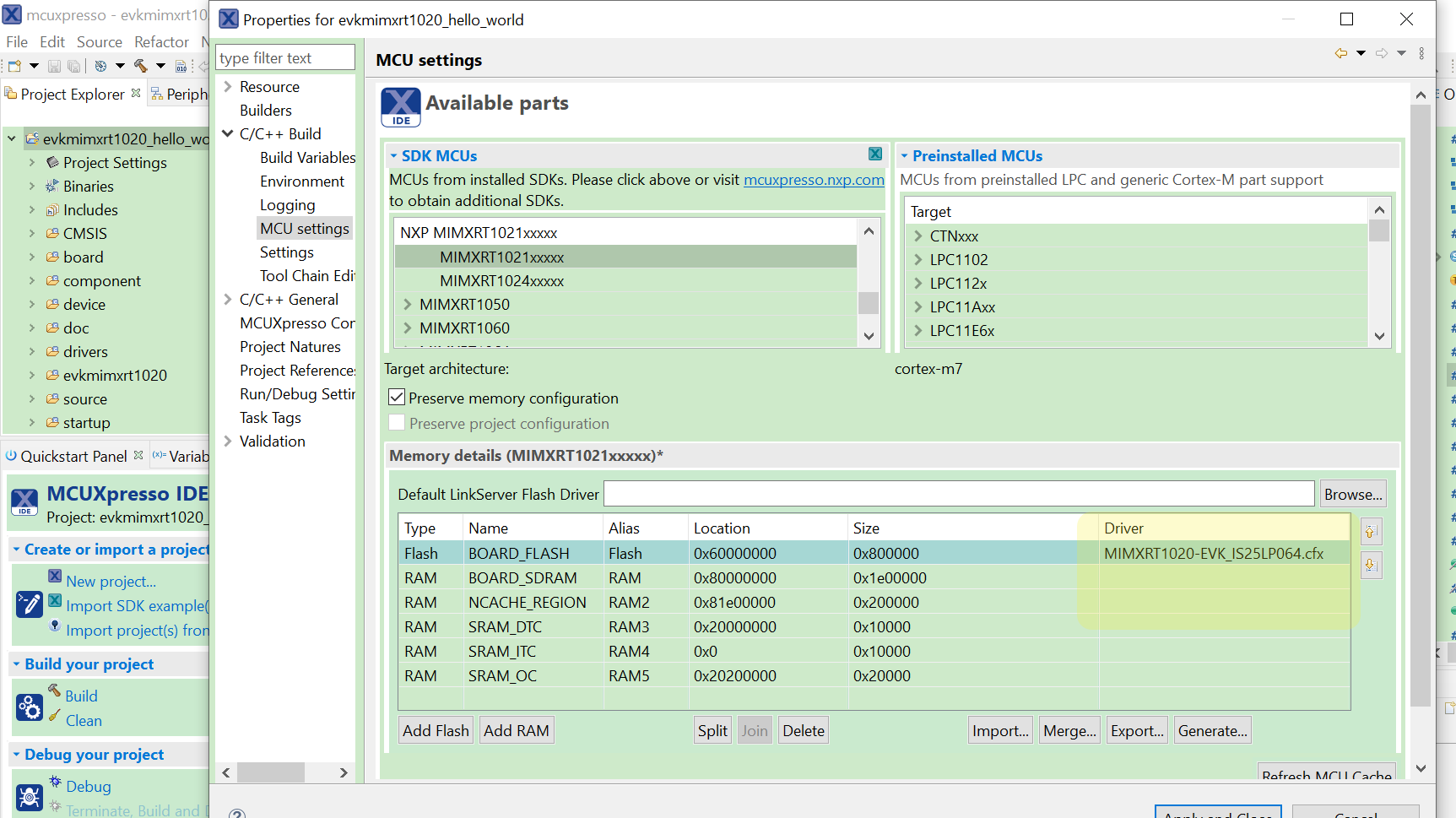Collapse the C/C++ Build tree section
This screenshot has width=1456, height=818.
click(x=227, y=133)
